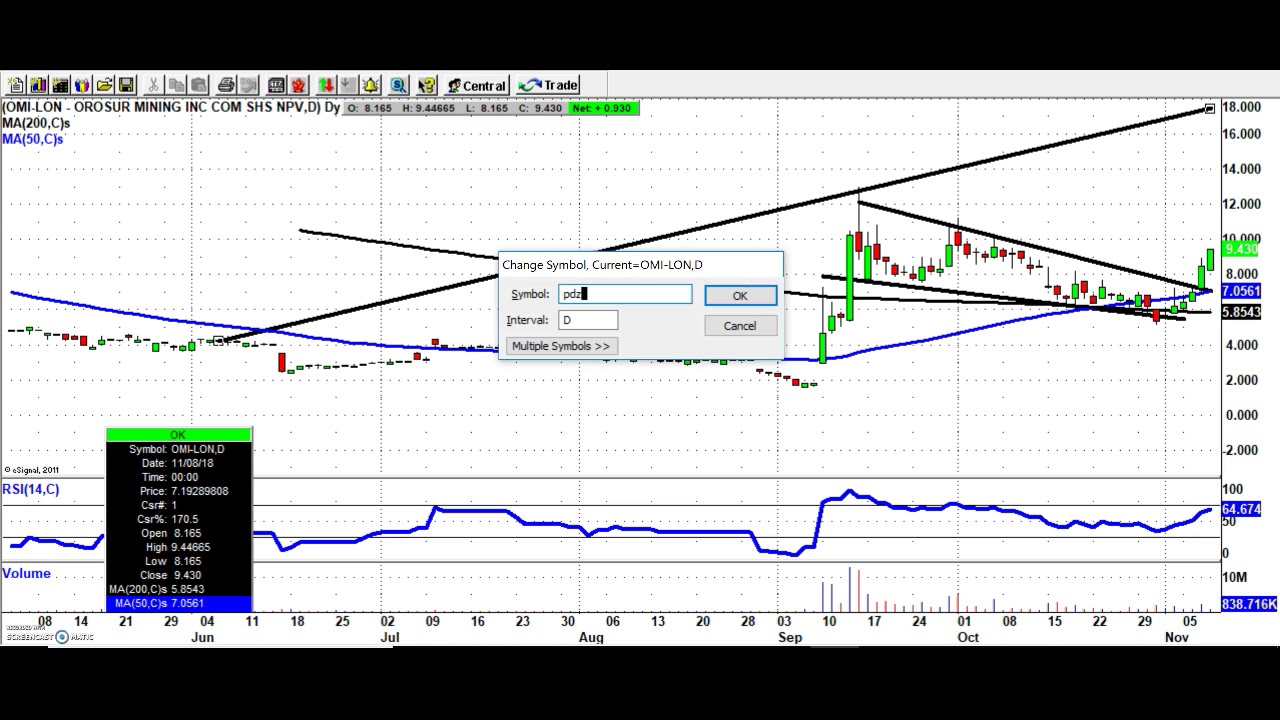
Task: Click the 10M volume scale label
Action: pos(1234,578)
